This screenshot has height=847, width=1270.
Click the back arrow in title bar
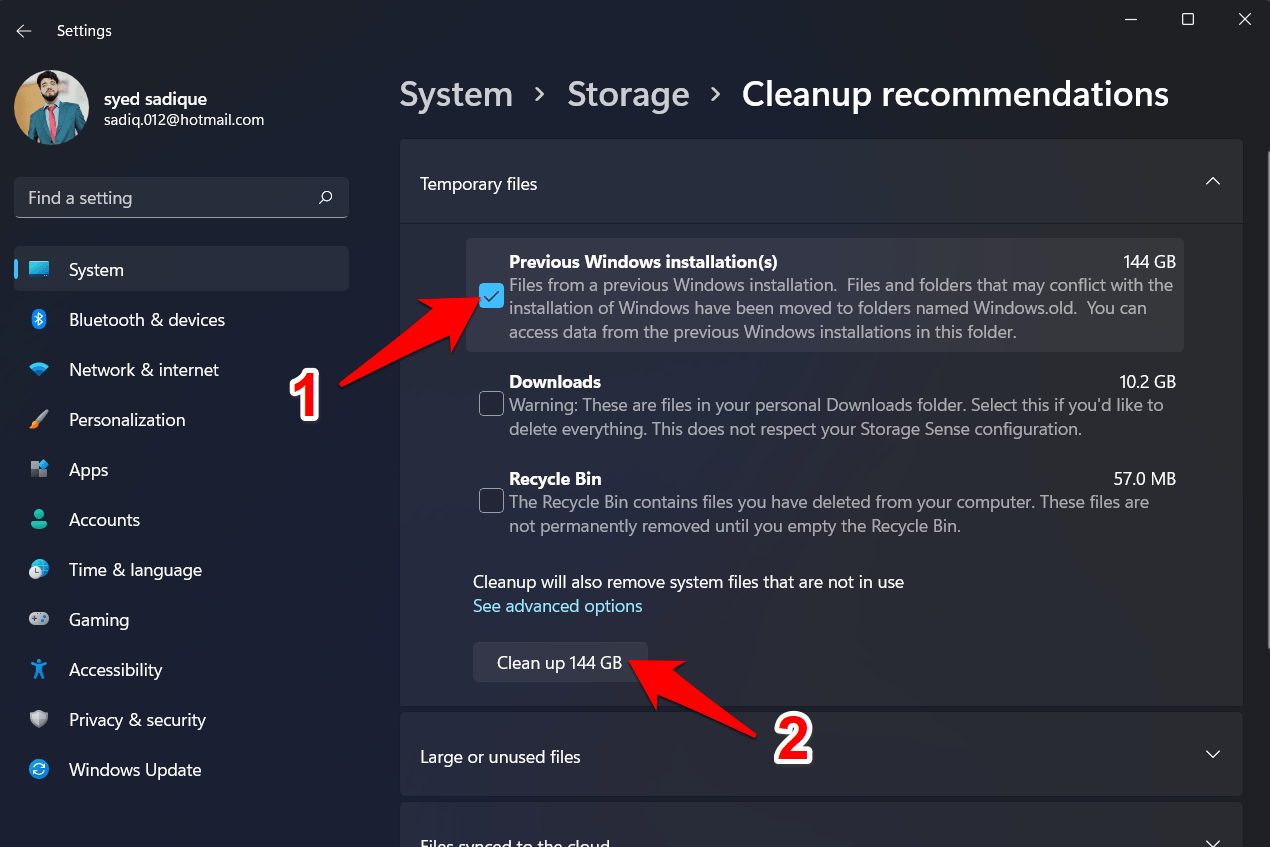point(24,31)
